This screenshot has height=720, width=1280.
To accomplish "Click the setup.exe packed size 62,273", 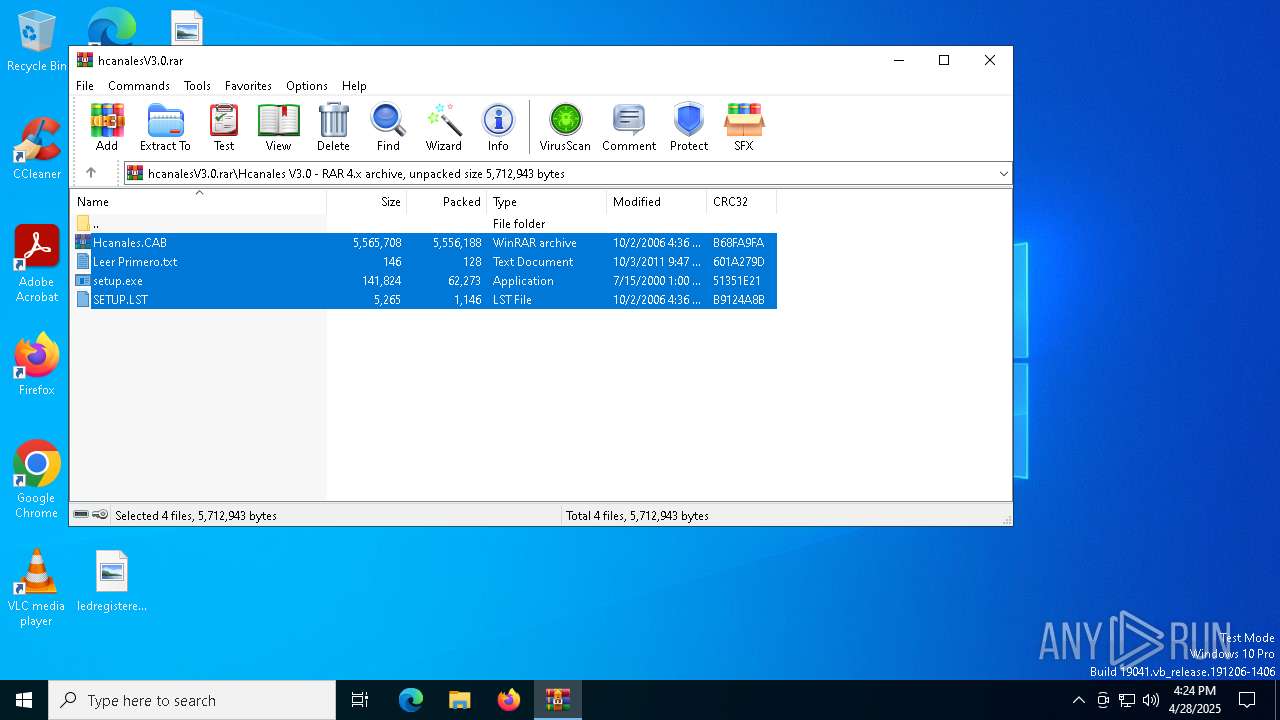I will (464, 281).
